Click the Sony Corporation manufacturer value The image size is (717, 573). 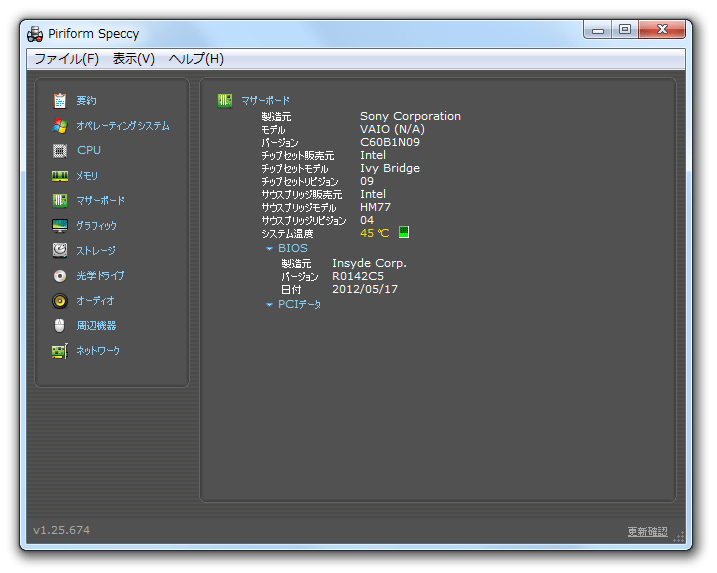tap(410, 116)
